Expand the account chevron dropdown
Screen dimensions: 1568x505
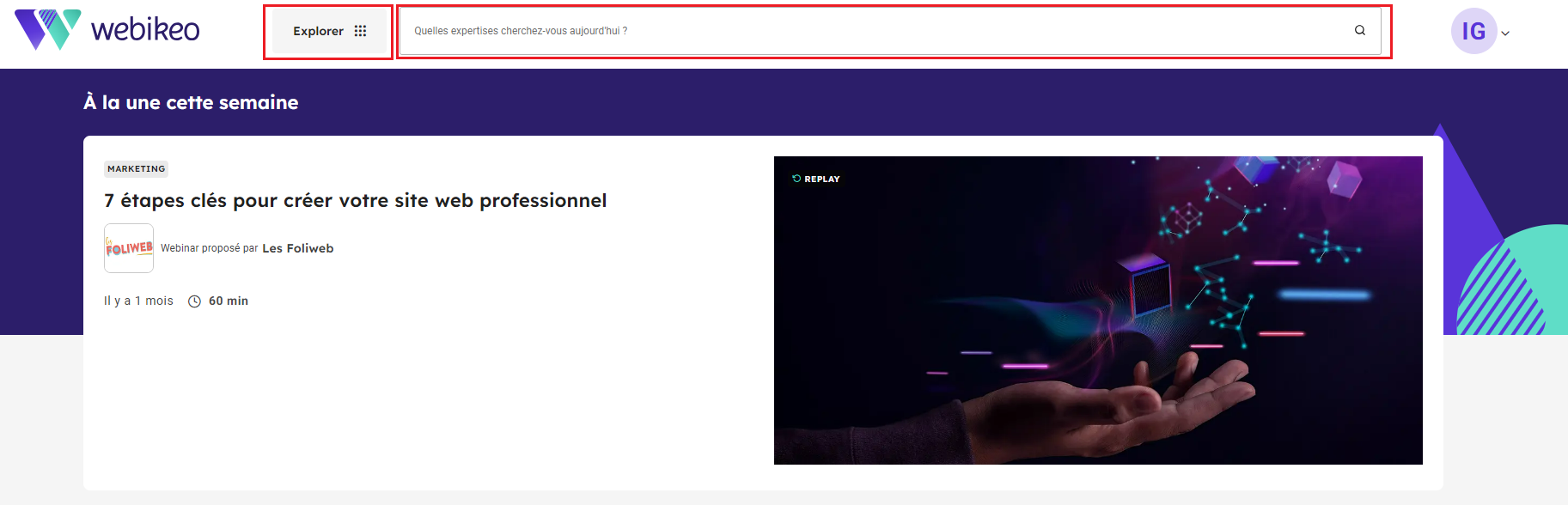(x=1505, y=33)
